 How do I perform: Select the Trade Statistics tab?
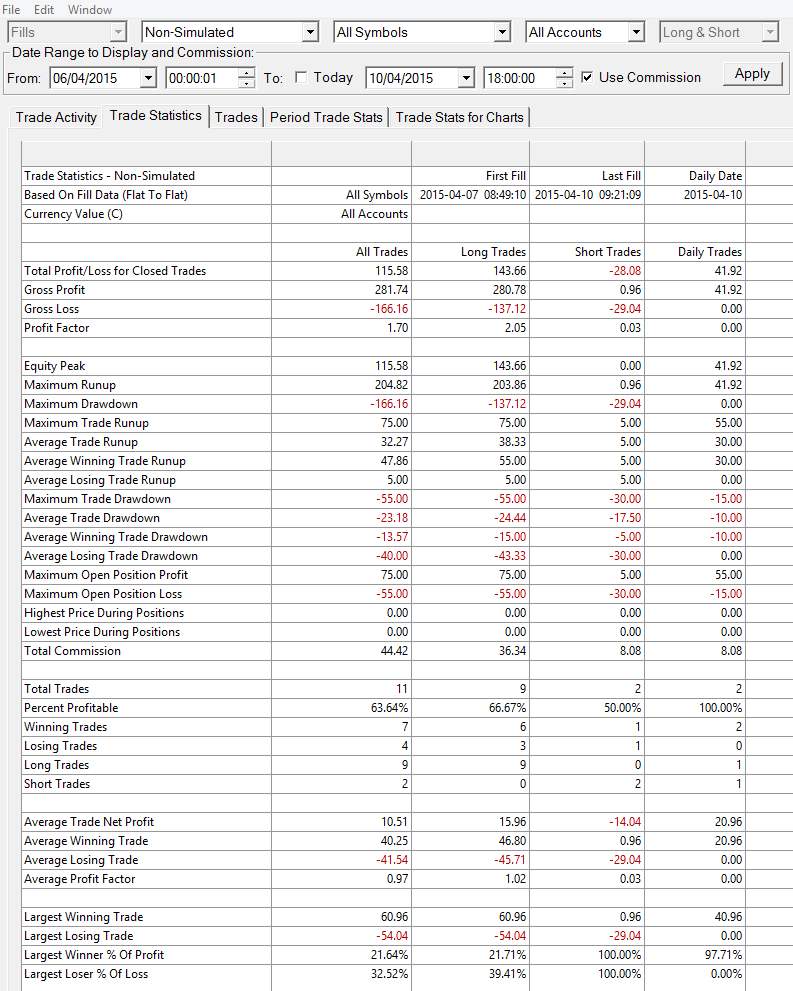coord(155,116)
